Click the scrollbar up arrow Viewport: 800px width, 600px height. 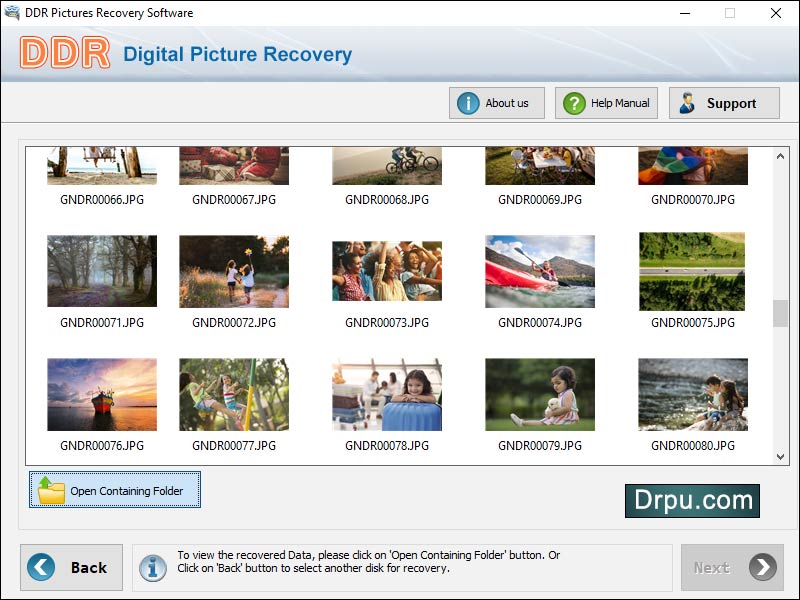[x=781, y=154]
